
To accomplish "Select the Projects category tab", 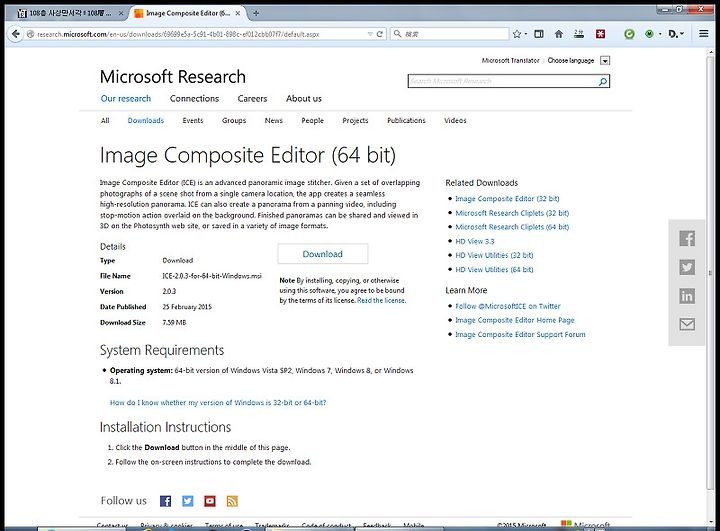I will point(355,120).
